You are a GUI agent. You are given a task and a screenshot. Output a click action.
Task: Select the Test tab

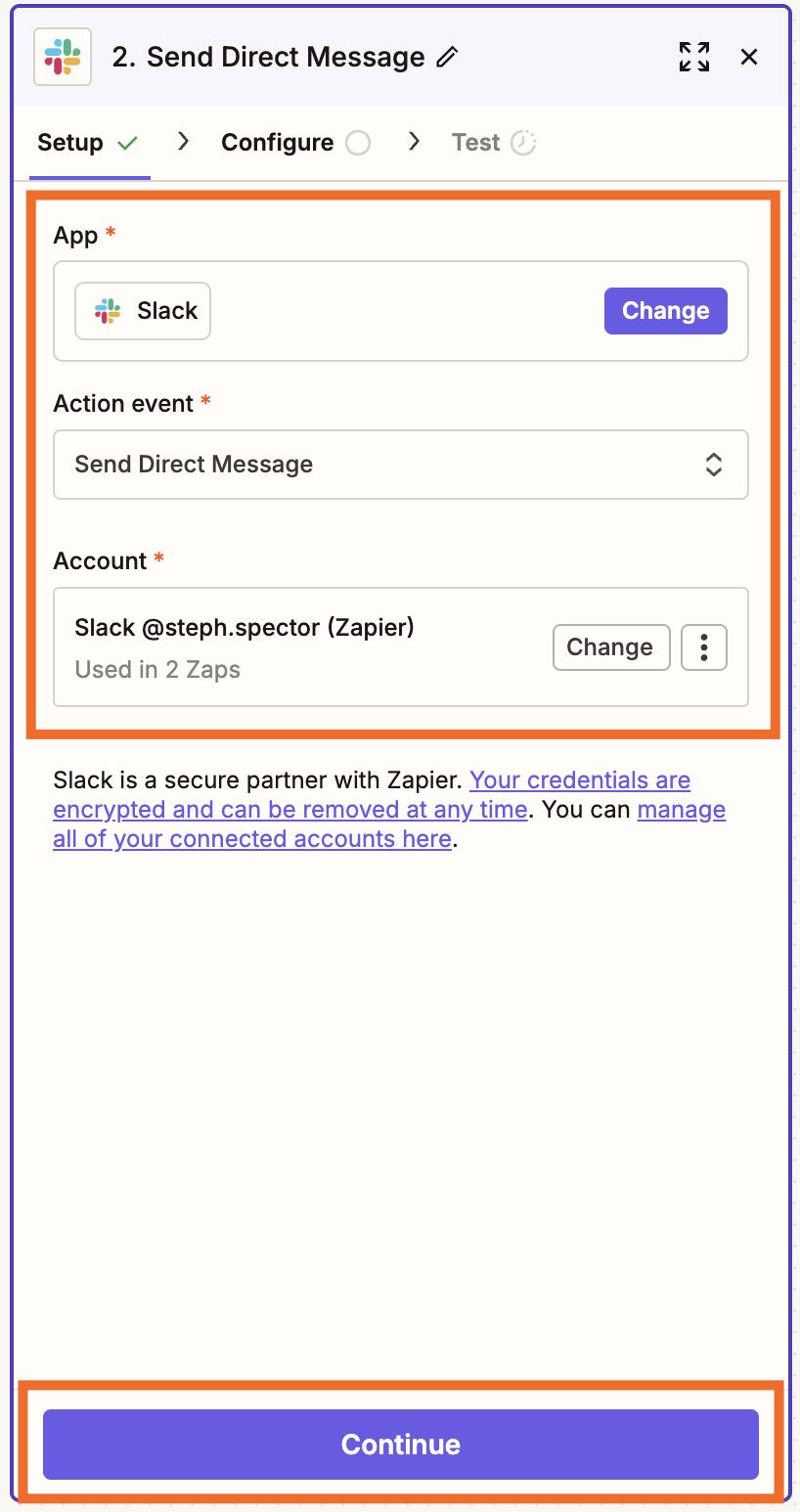click(475, 141)
